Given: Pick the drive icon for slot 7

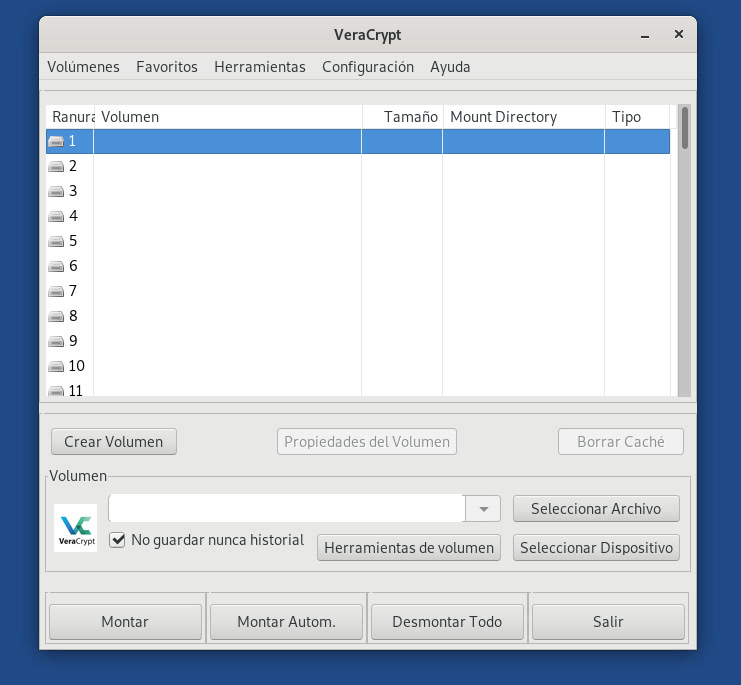Looking at the screenshot, I should click(x=56, y=291).
